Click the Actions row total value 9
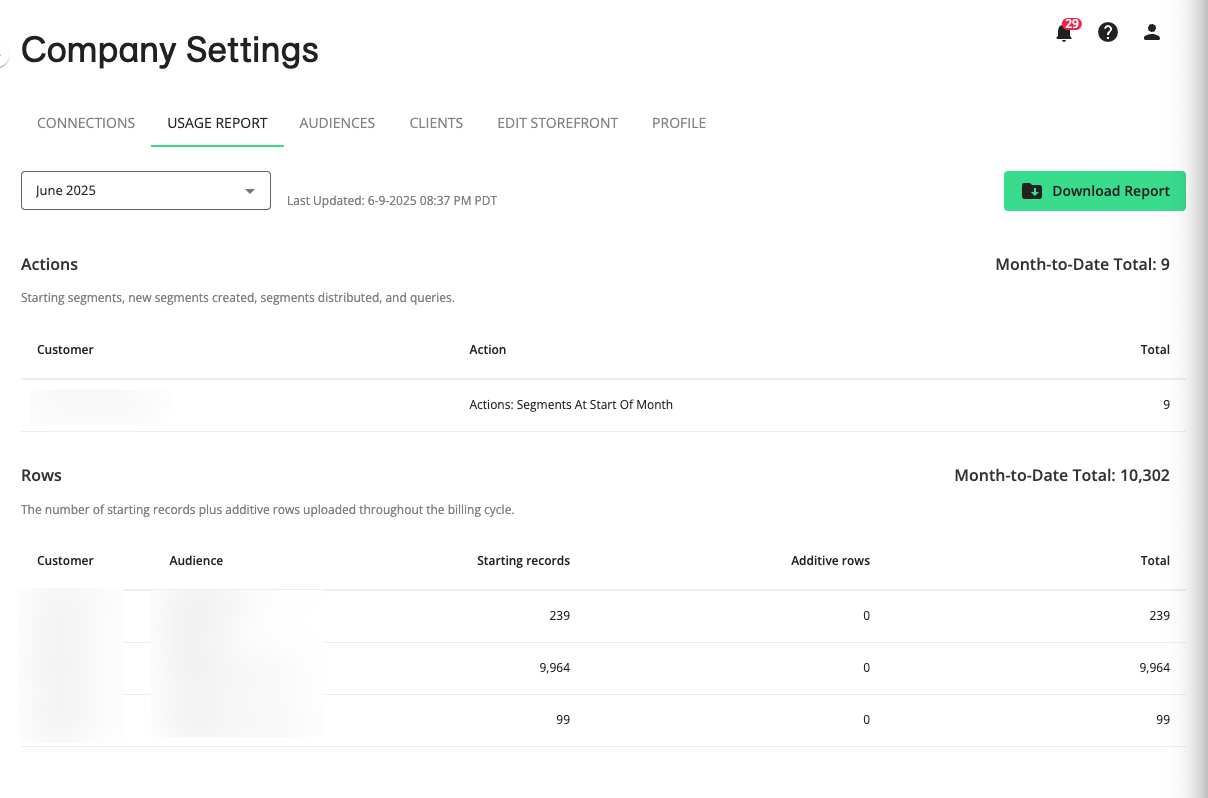 coord(1166,405)
